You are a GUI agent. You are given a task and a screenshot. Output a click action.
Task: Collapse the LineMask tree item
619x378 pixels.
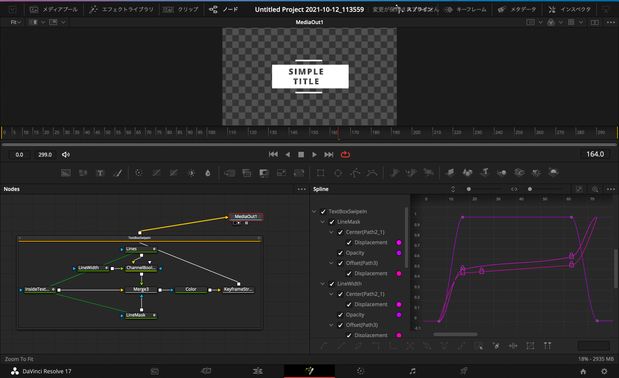pyautogui.click(x=323, y=222)
